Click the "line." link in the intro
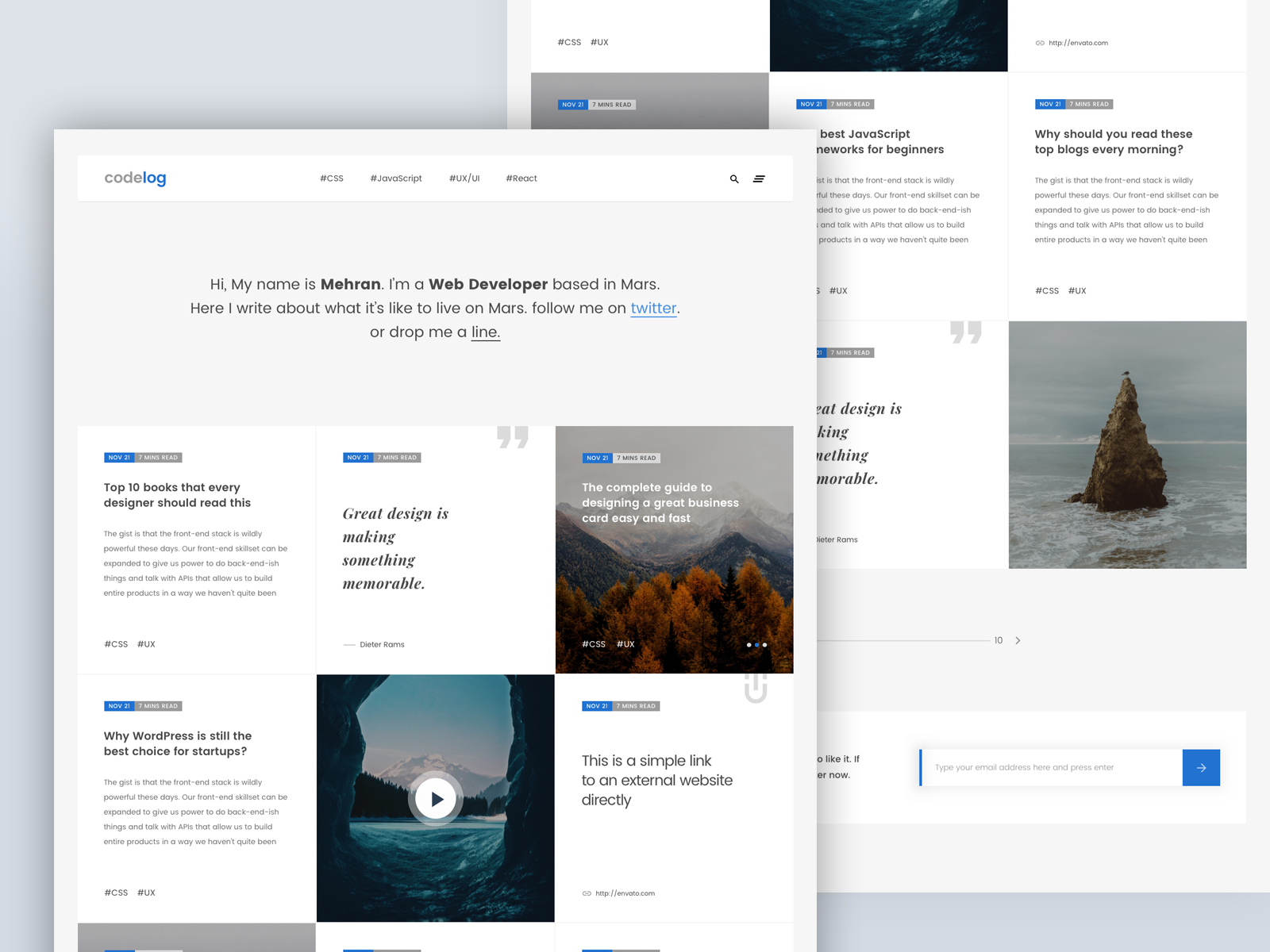The height and width of the screenshot is (952, 1270). point(484,332)
